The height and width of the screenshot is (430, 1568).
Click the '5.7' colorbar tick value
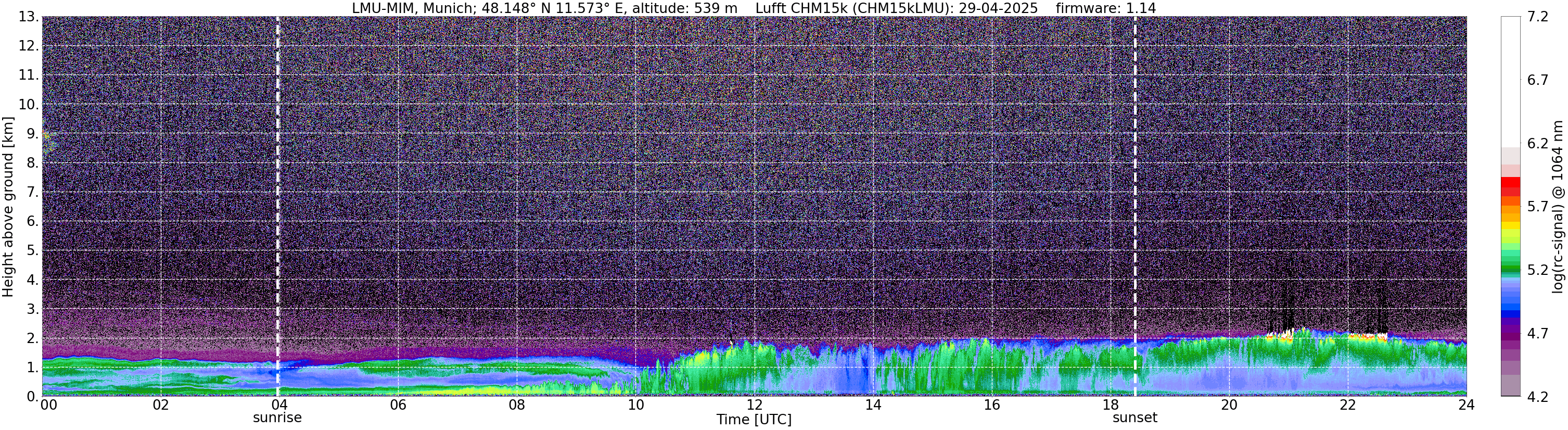pos(1538,207)
